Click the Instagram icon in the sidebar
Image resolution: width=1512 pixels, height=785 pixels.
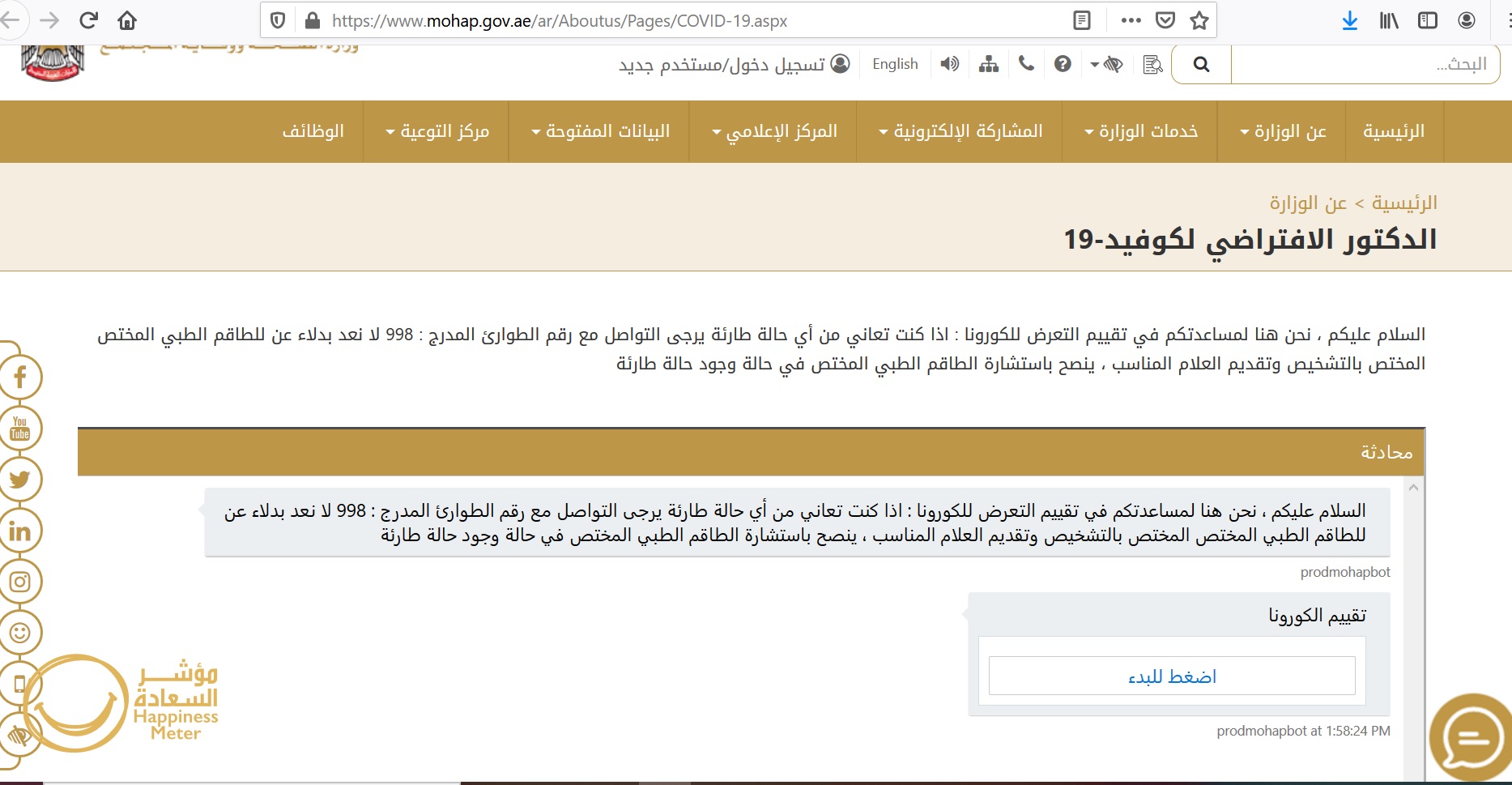(x=19, y=582)
